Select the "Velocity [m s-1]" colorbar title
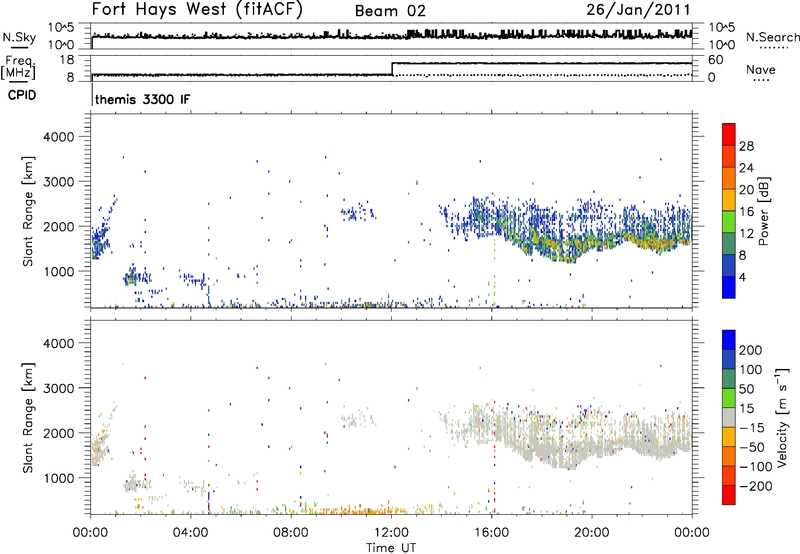Screen dimensions: 800x554 point(781,417)
